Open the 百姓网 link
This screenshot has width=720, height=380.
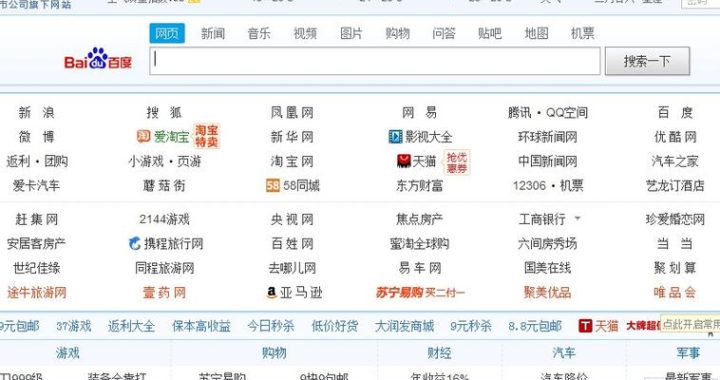pos(292,243)
